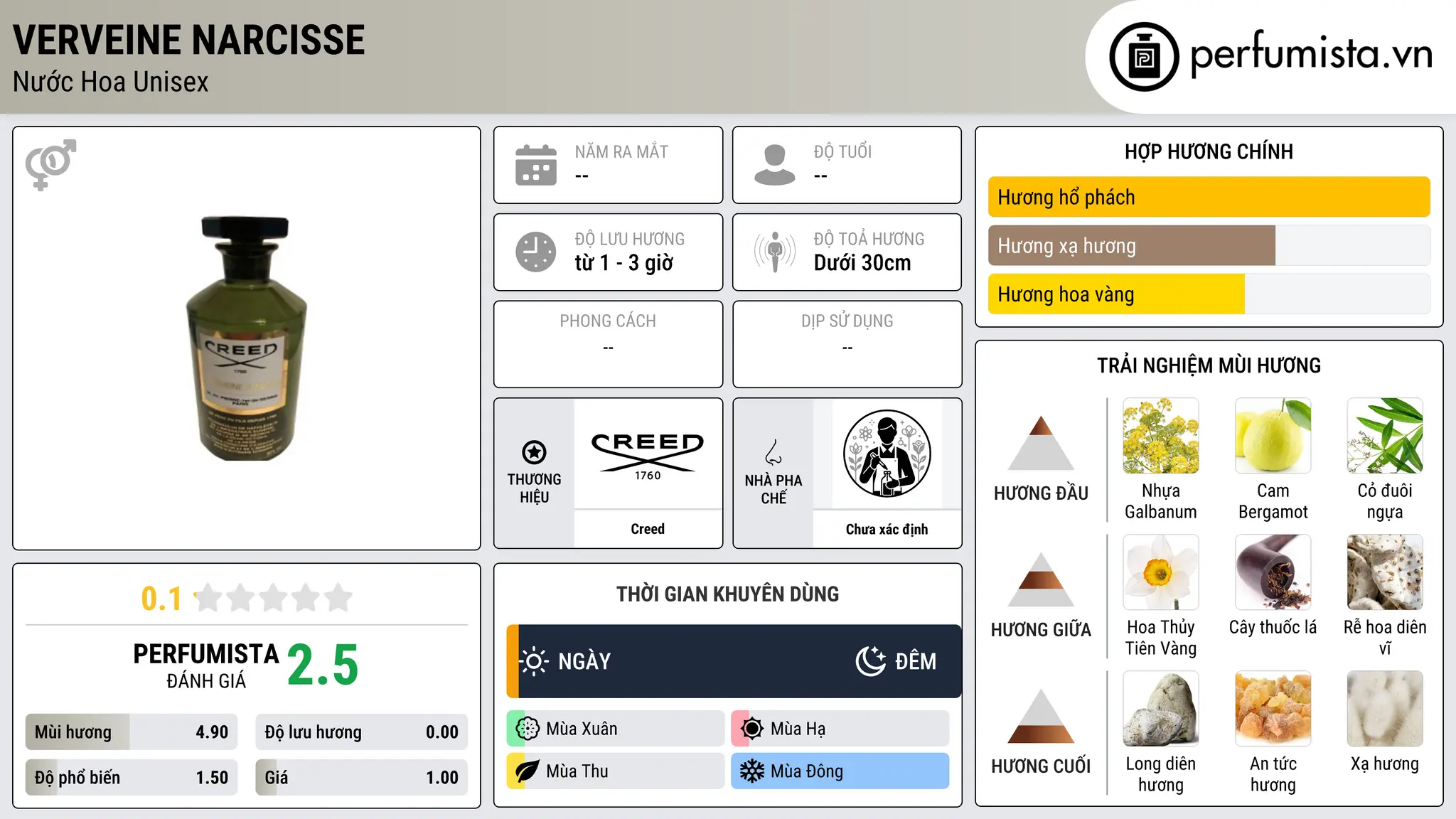This screenshot has height=819, width=1456.
Task: Click the VERVEINE NARCISSE title
Action: [x=189, y=40]
